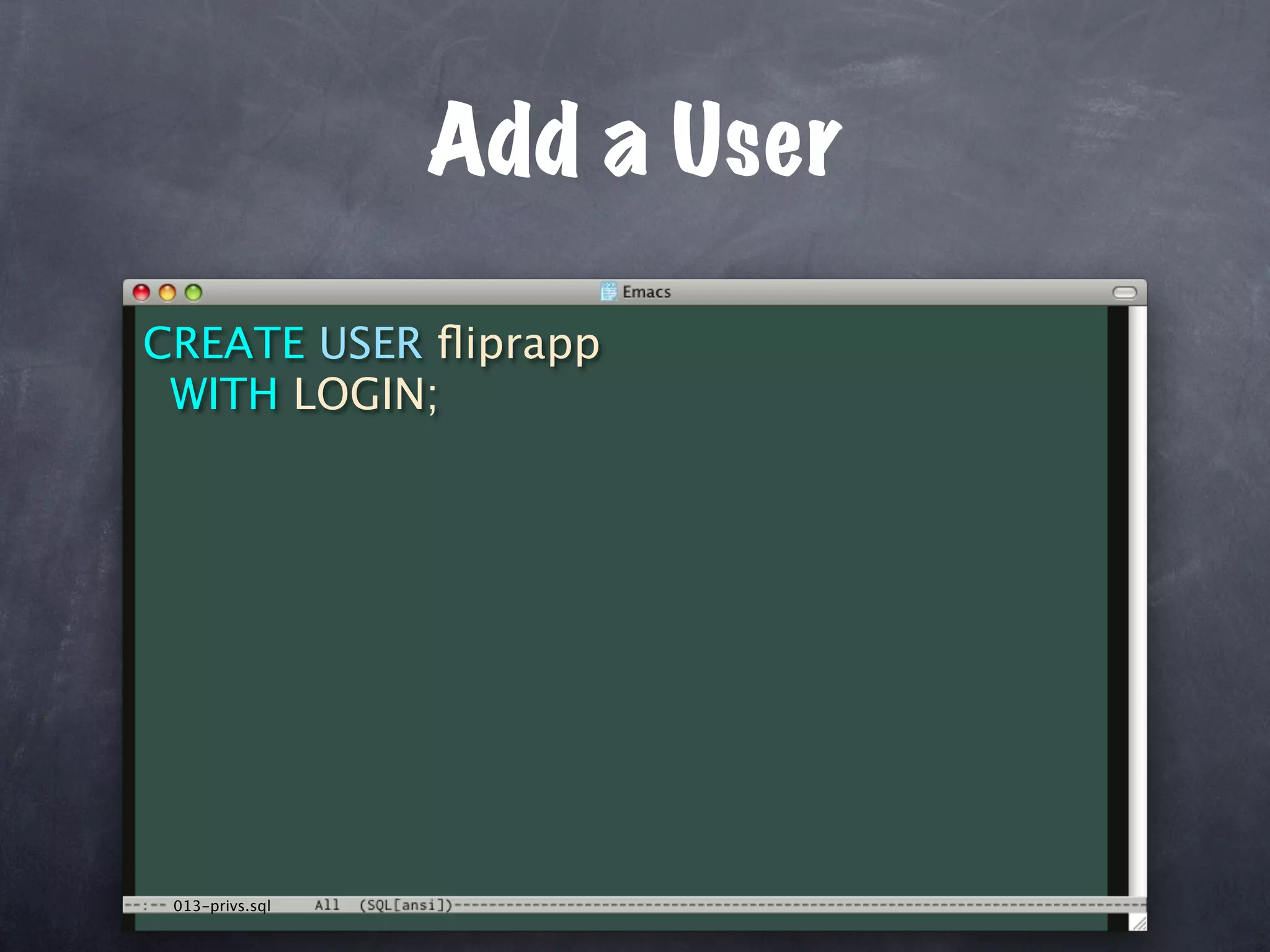1270x952 pixels.
Task: Click the CREATE keyword in the buffer
Action: (224, 343)
